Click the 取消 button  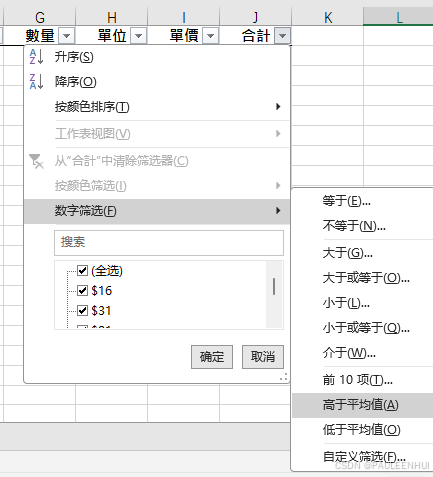tap(263, 357)
